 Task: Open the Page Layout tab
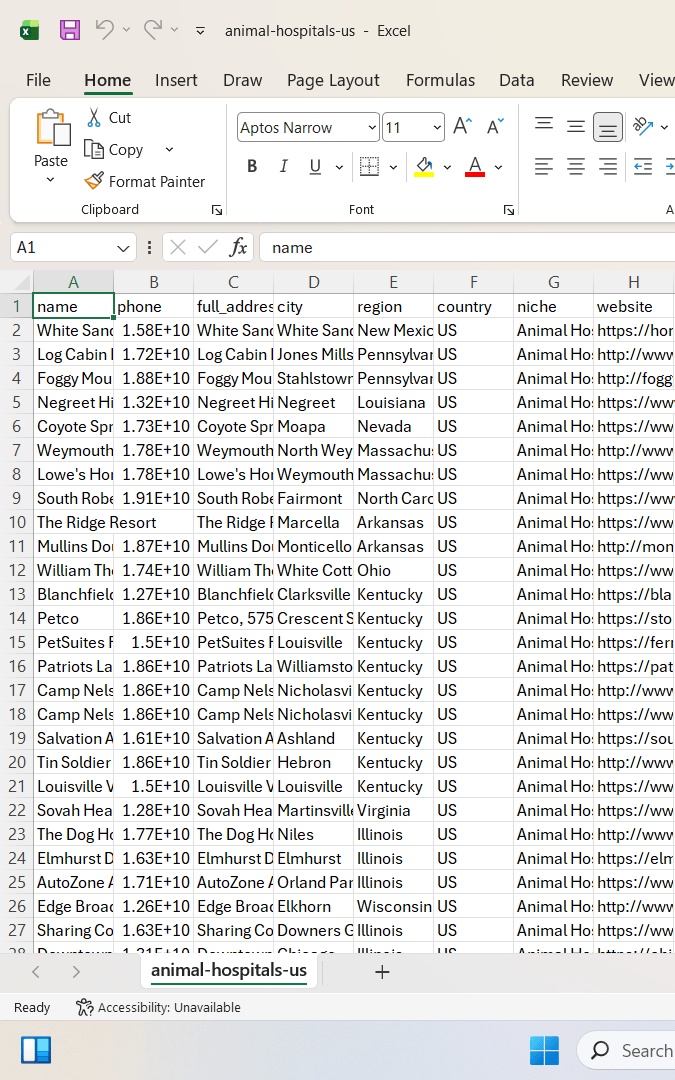tap(333, 81)
